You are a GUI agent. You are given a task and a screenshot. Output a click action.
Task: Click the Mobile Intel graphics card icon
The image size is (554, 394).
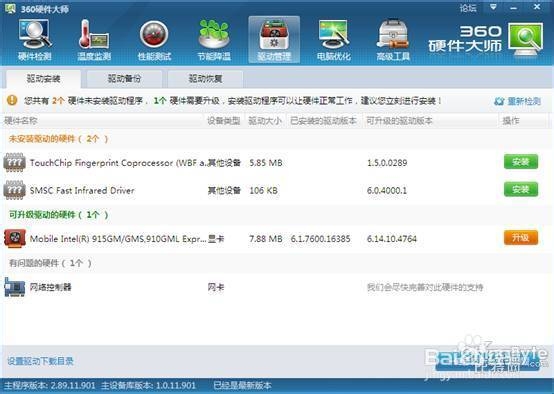[14, 239]
